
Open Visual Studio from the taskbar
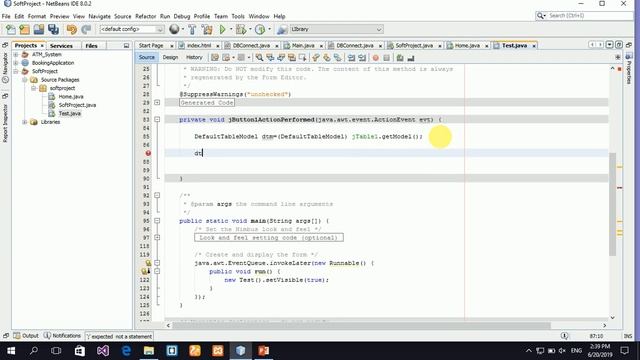coord(103,351)
